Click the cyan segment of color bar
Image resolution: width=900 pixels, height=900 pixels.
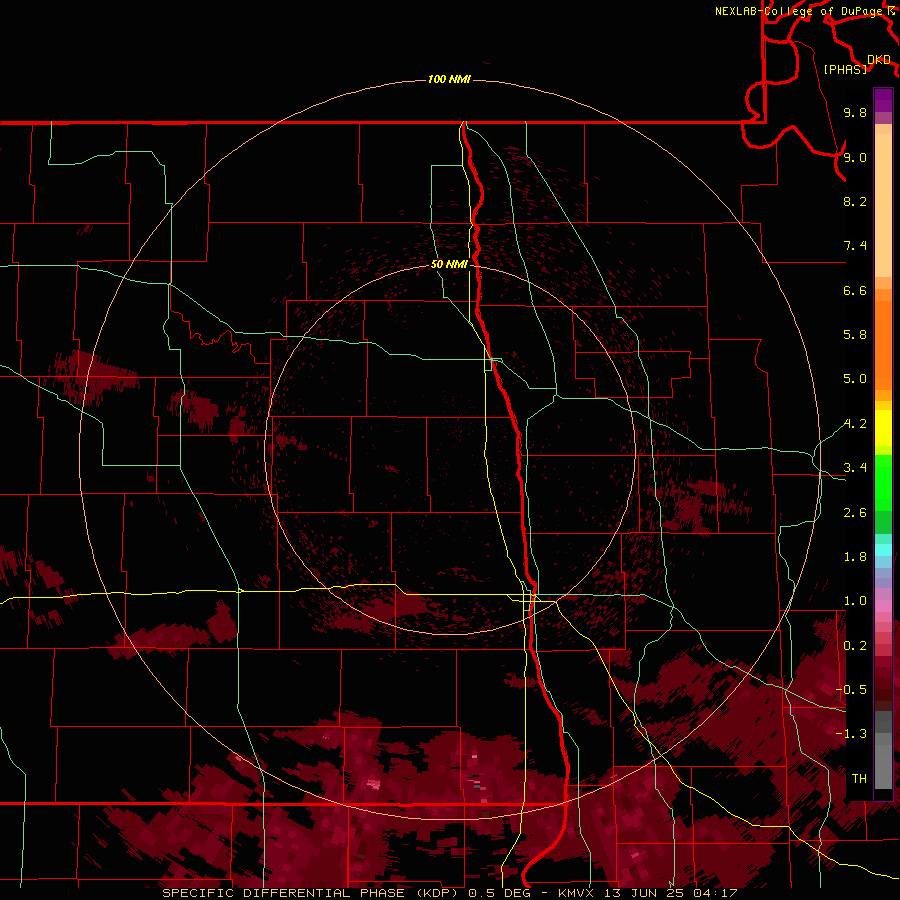(883, 550)
